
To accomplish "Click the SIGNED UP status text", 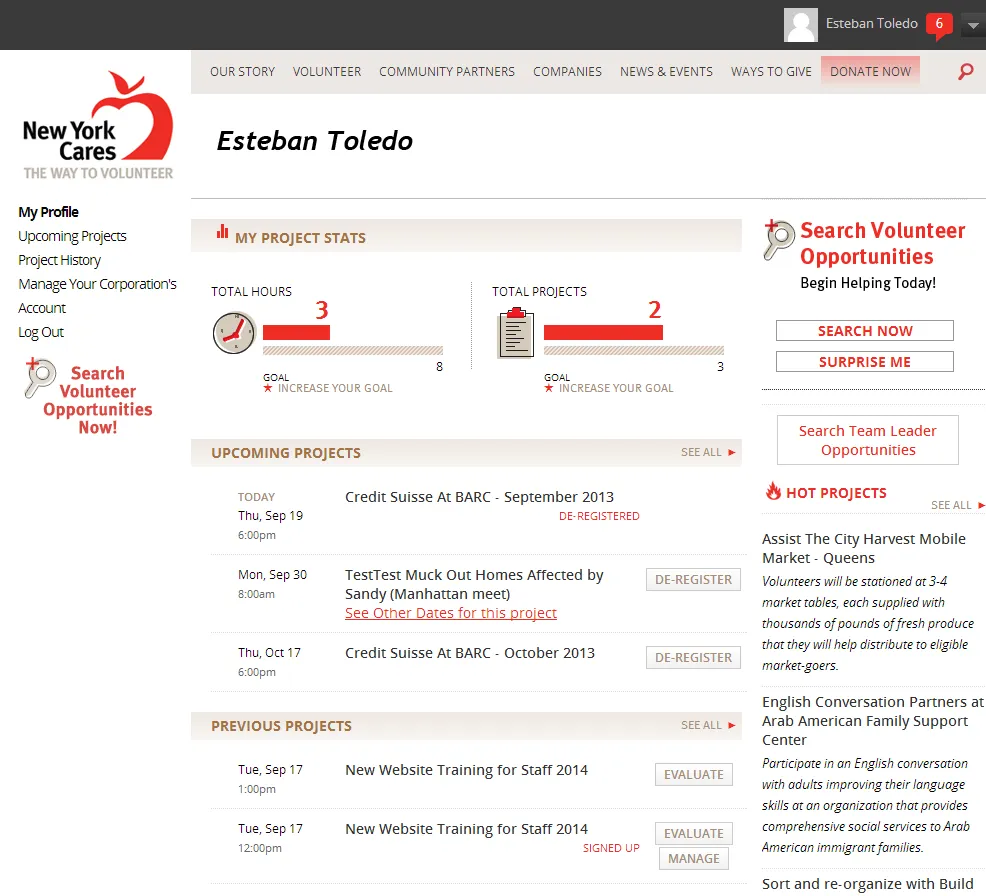I will (x=611, y=848).
